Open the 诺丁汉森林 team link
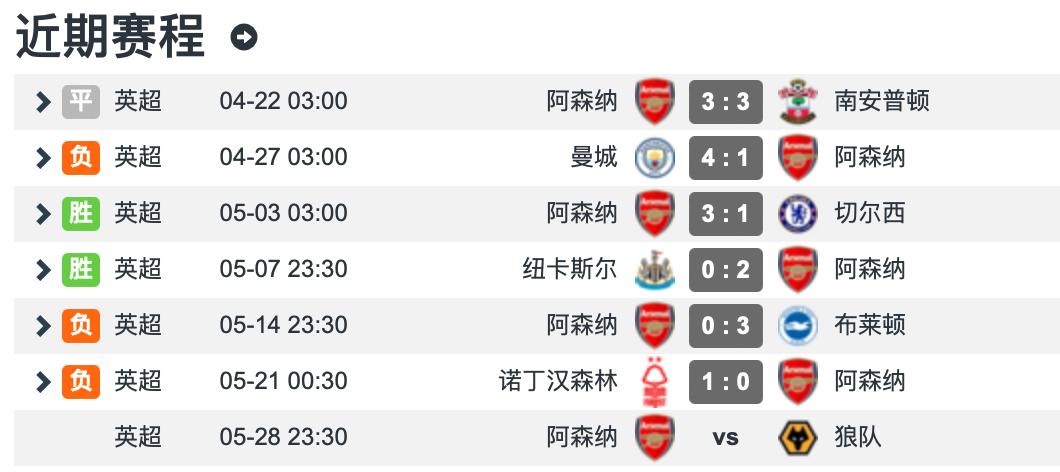 558,381
